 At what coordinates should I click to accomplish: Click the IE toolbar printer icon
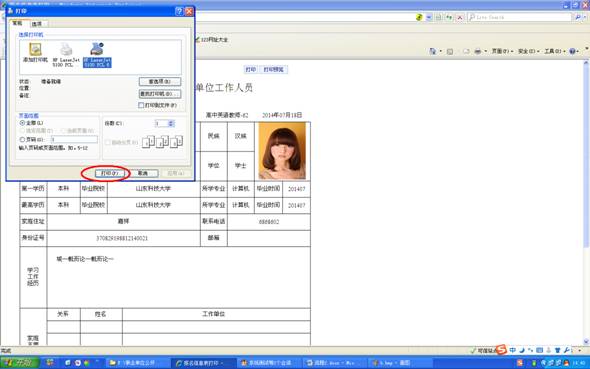[477, 51]
